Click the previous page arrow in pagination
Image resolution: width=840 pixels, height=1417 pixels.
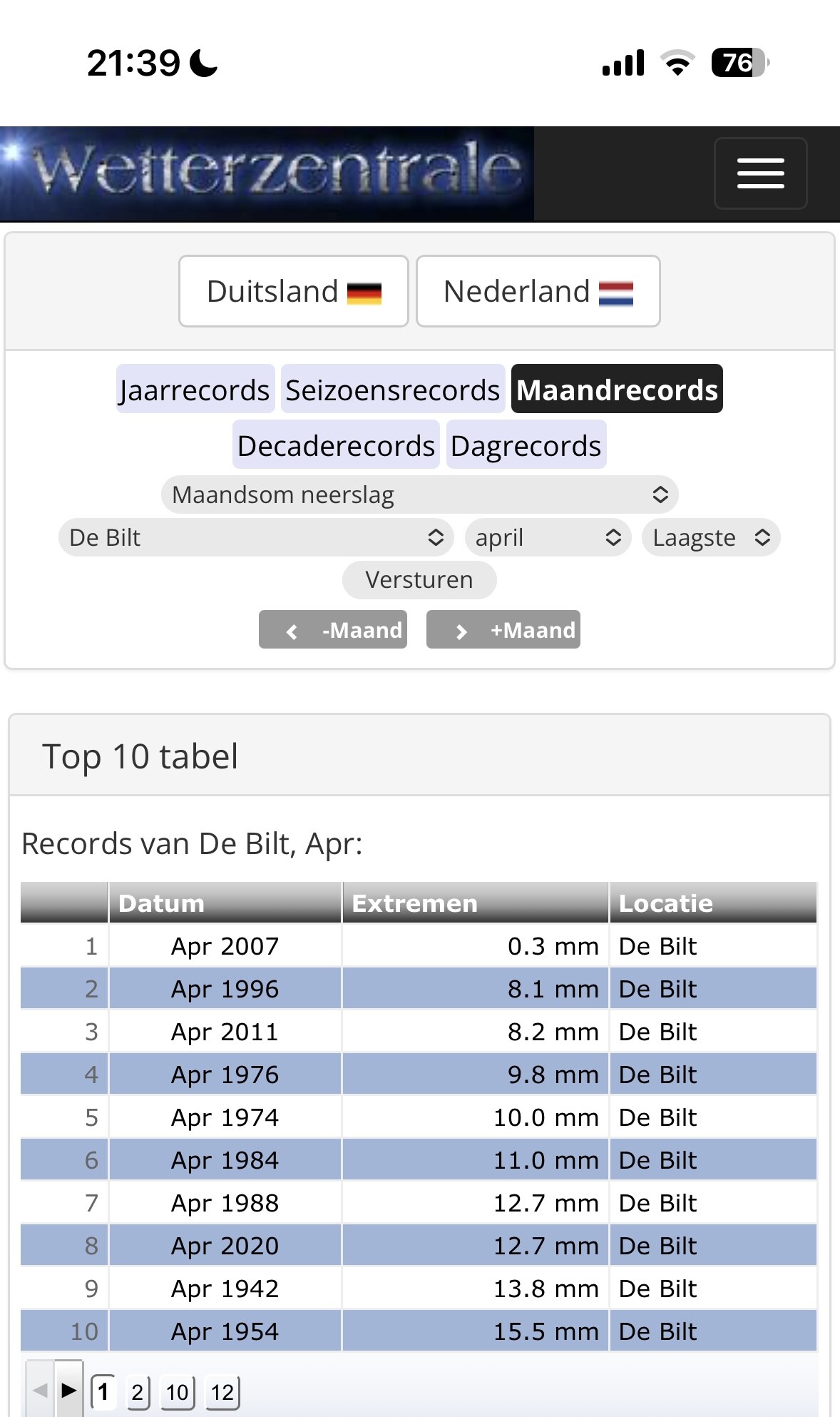point(41,1390)
